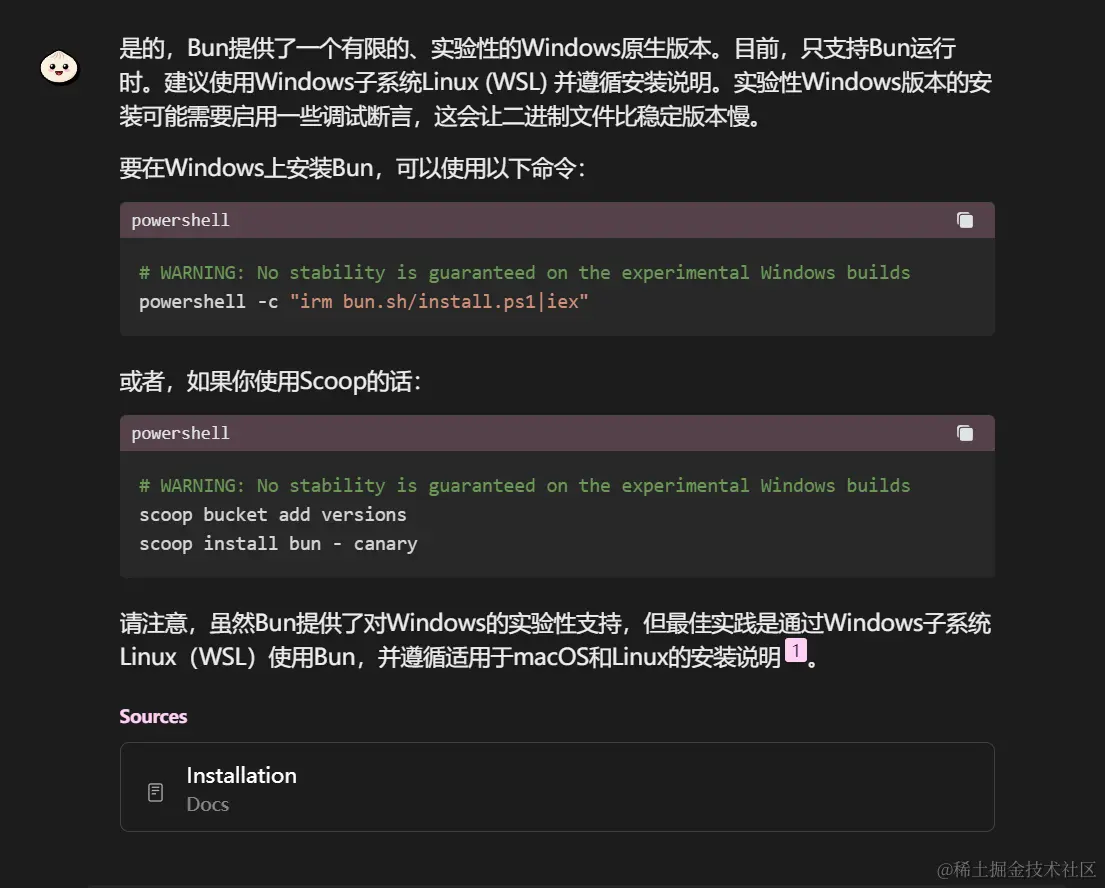The image size is (1105, 888).
Task: Open the Installation Docs source card
Action: click(557, 787)
